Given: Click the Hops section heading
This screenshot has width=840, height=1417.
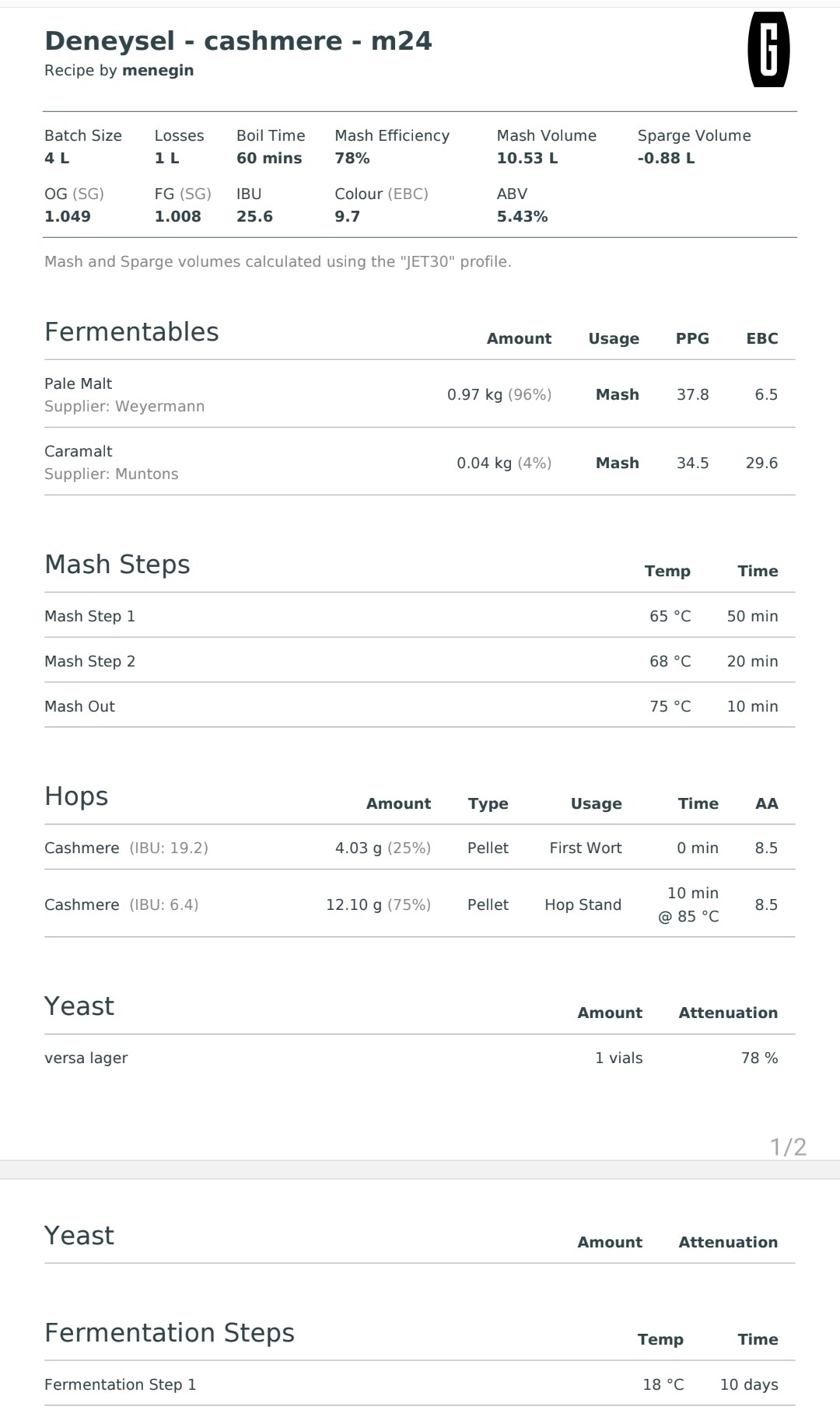Looking at the screenshot, I should click(76, 796).
